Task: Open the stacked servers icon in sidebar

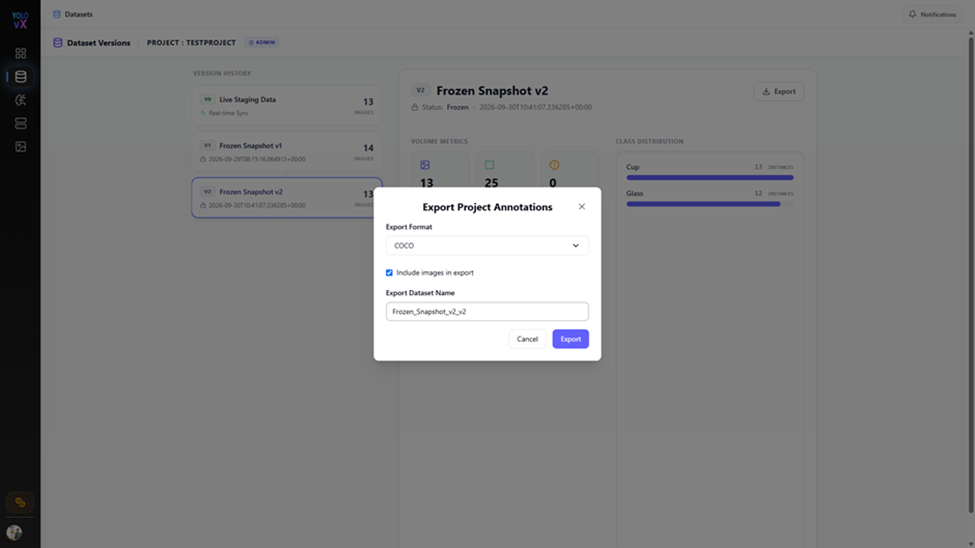Action: pyautogui.click(x=21, y=123)
